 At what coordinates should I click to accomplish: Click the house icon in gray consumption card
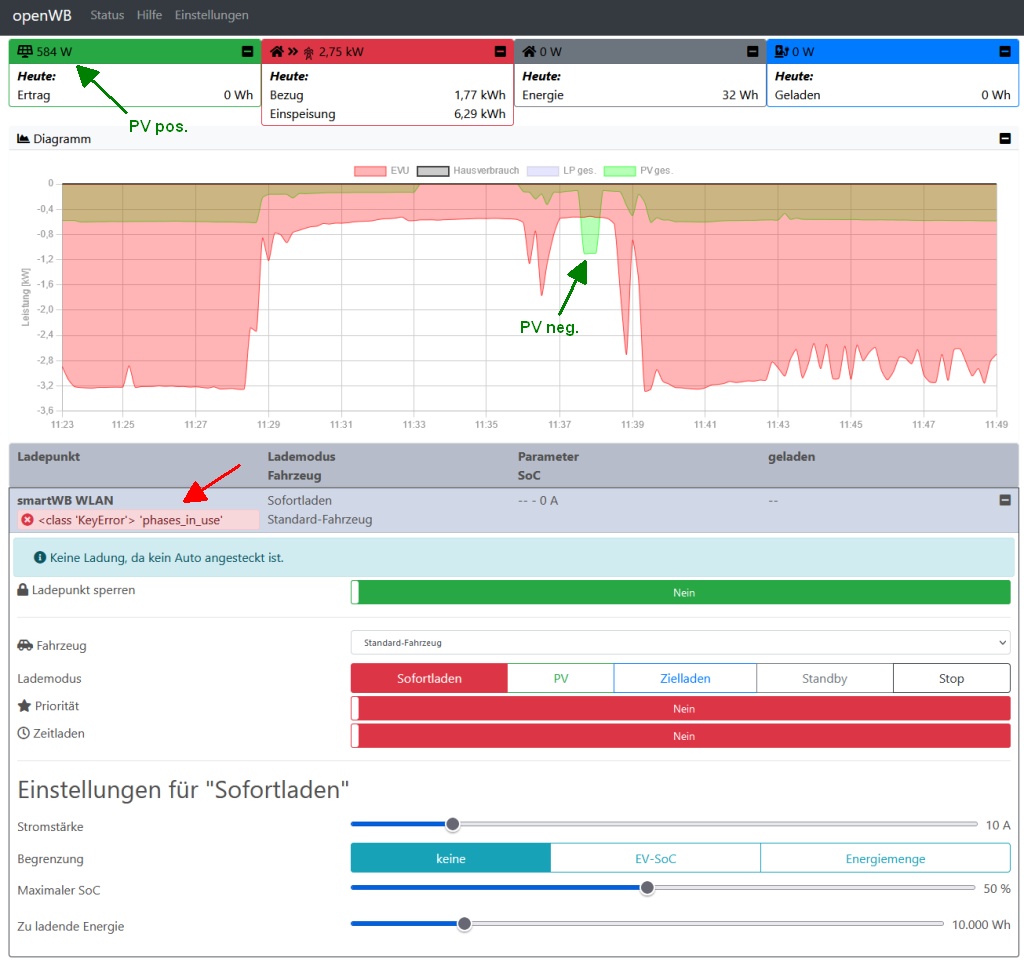click(x=529, y=51)
